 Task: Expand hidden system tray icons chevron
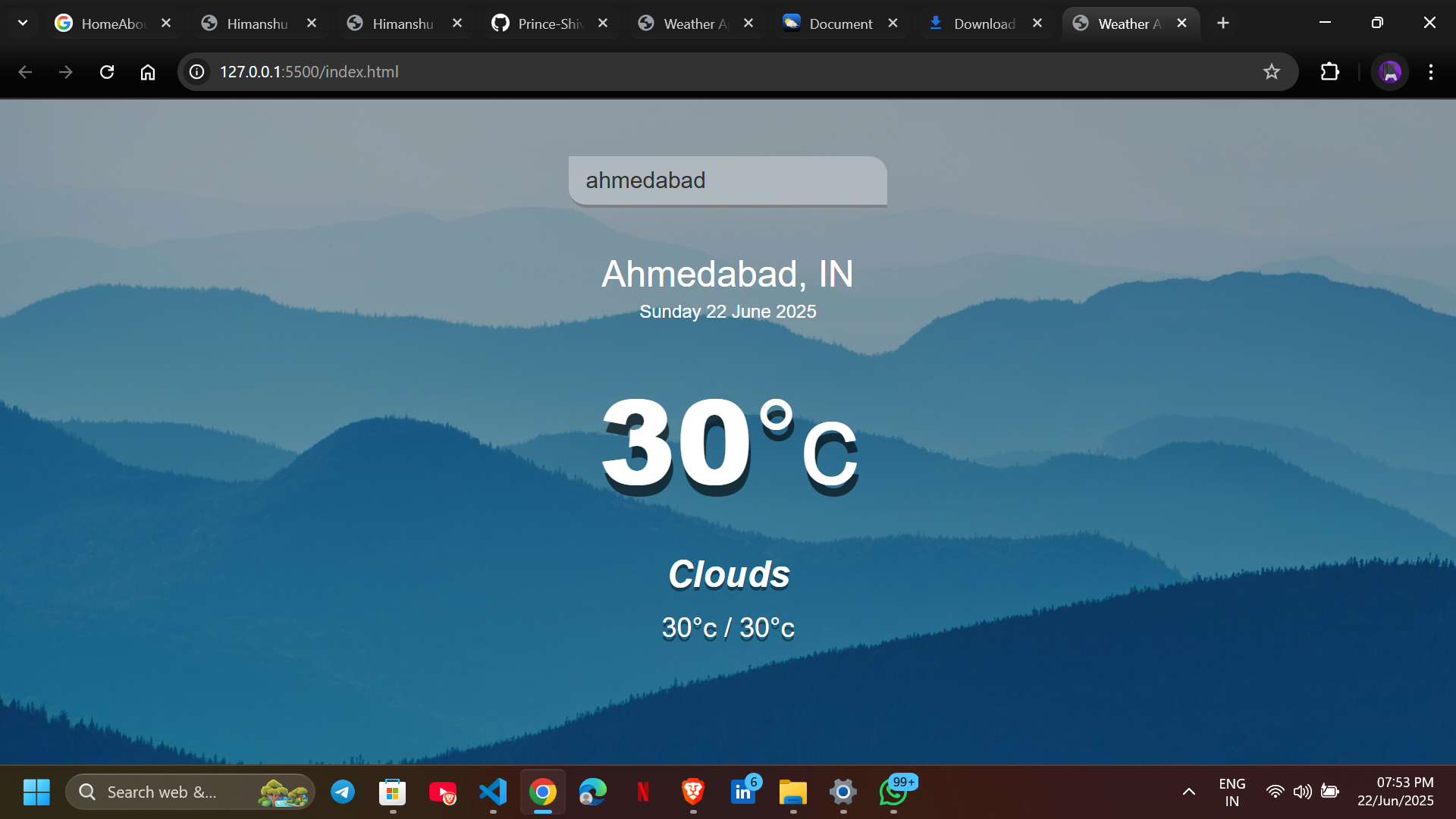point(1189,792)
